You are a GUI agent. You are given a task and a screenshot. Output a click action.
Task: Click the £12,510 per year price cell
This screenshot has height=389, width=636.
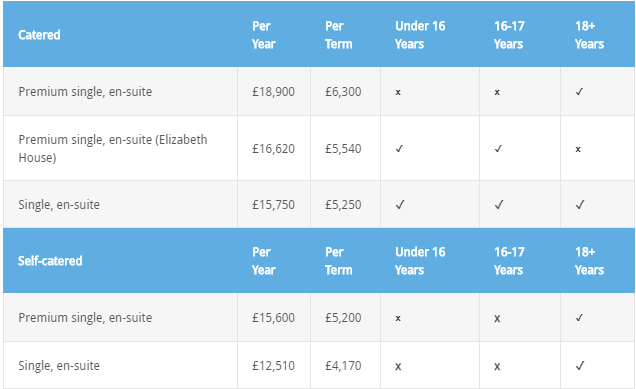pos(273,366)
